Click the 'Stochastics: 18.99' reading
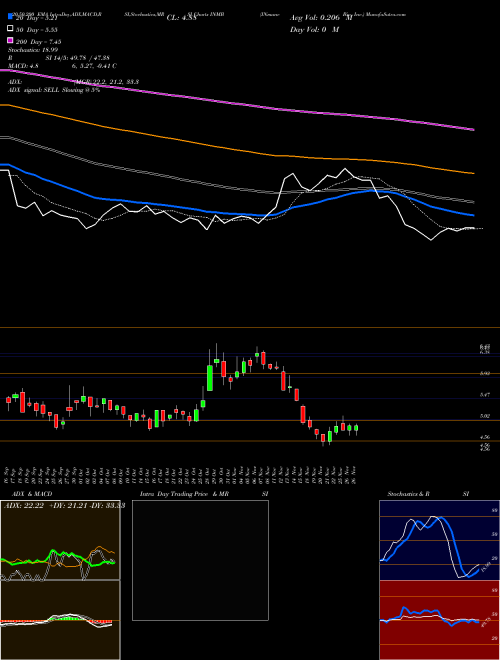 click(33, 50)
